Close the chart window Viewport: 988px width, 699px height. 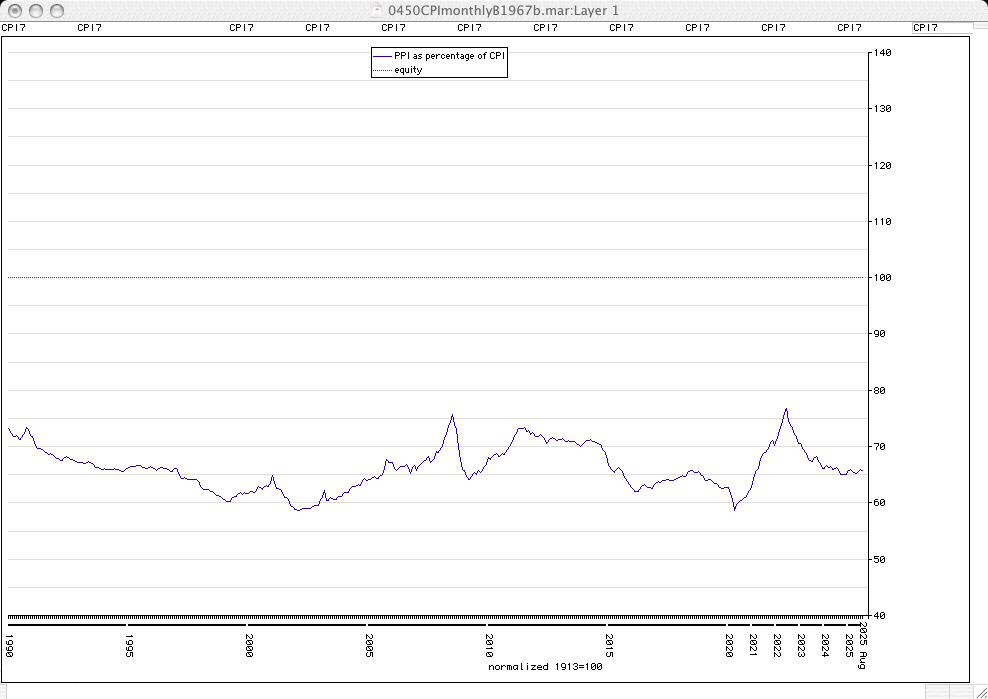point(14,10)
